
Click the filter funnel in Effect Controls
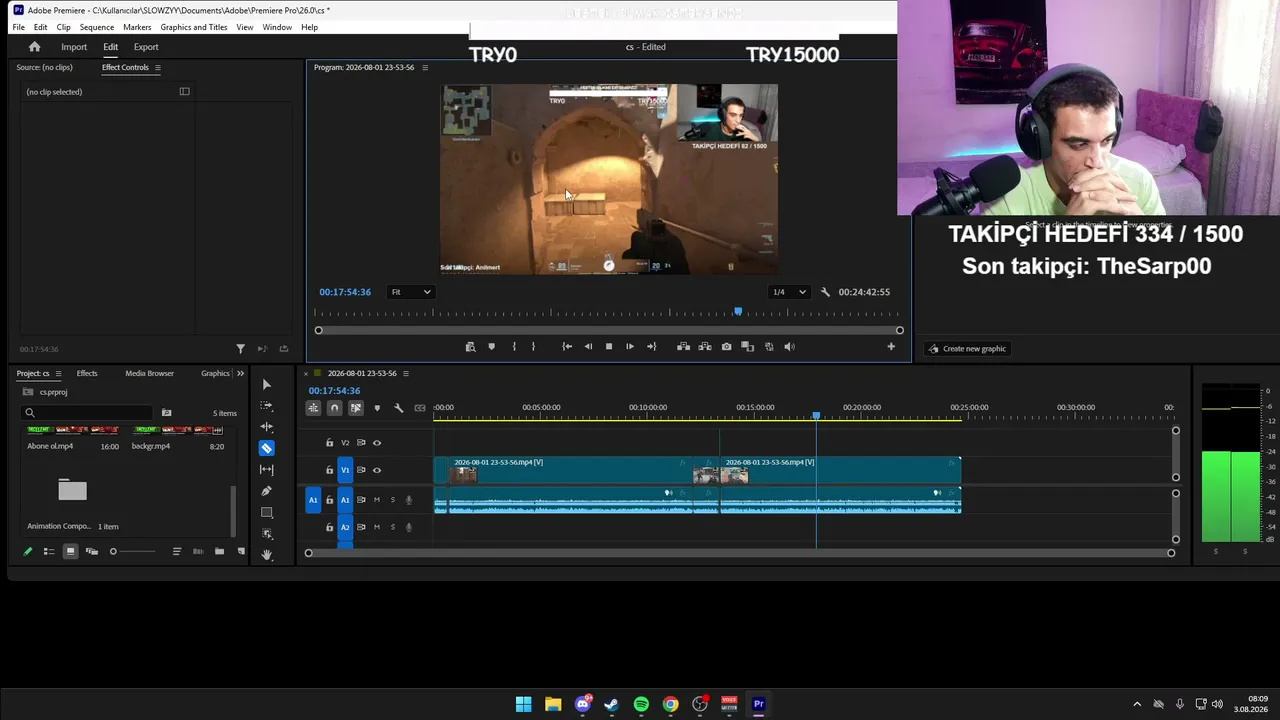(x=240, y=349)
